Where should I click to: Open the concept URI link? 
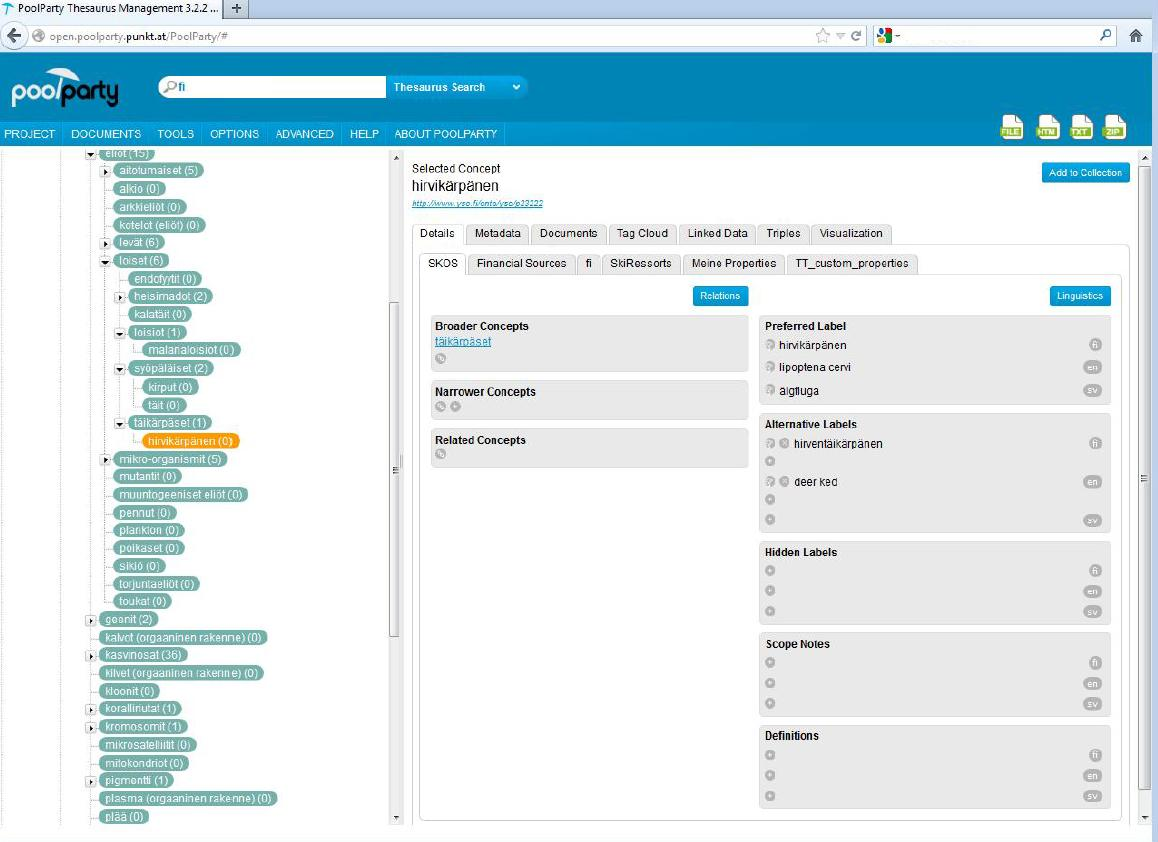[x=477, y=203]
